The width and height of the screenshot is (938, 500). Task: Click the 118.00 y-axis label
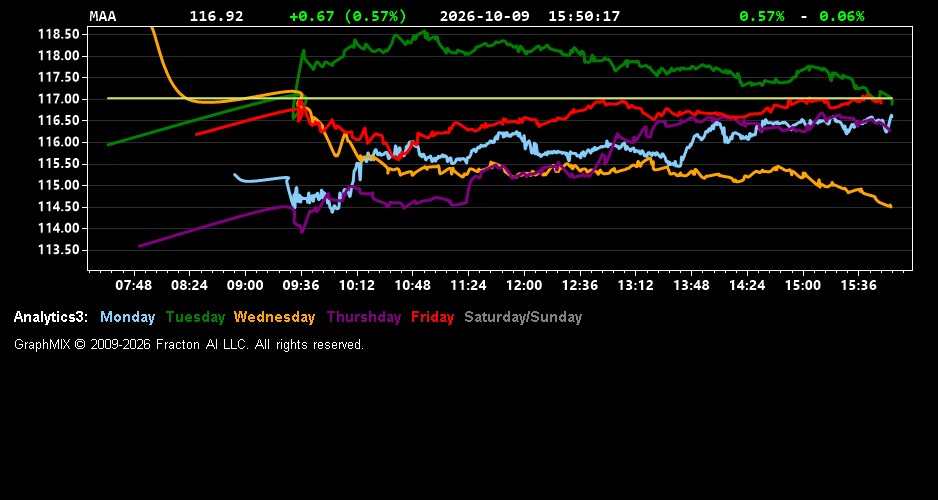(59, 56)
